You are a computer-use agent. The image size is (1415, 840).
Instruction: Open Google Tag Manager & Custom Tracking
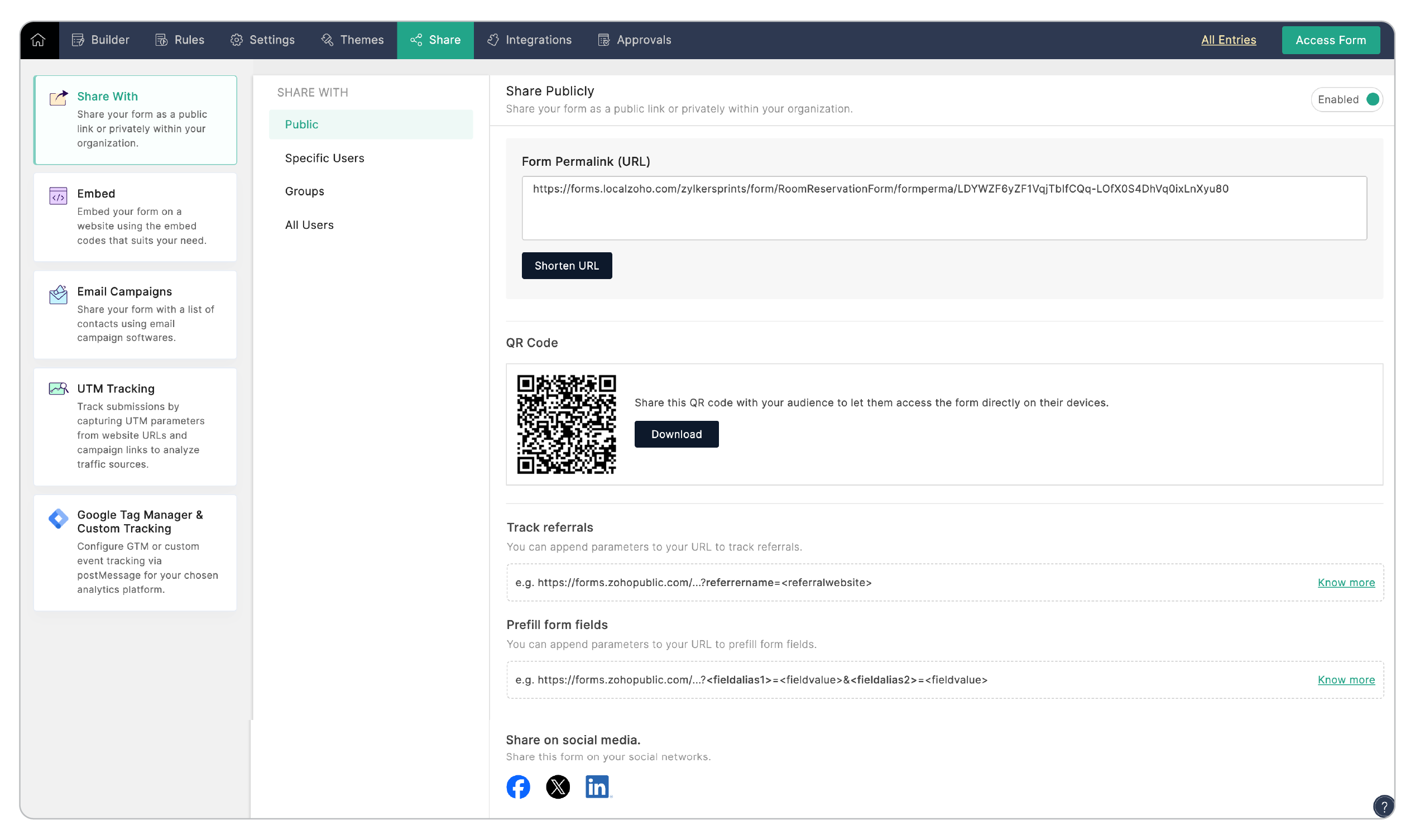pyautogui.click(x=135, y=552)
